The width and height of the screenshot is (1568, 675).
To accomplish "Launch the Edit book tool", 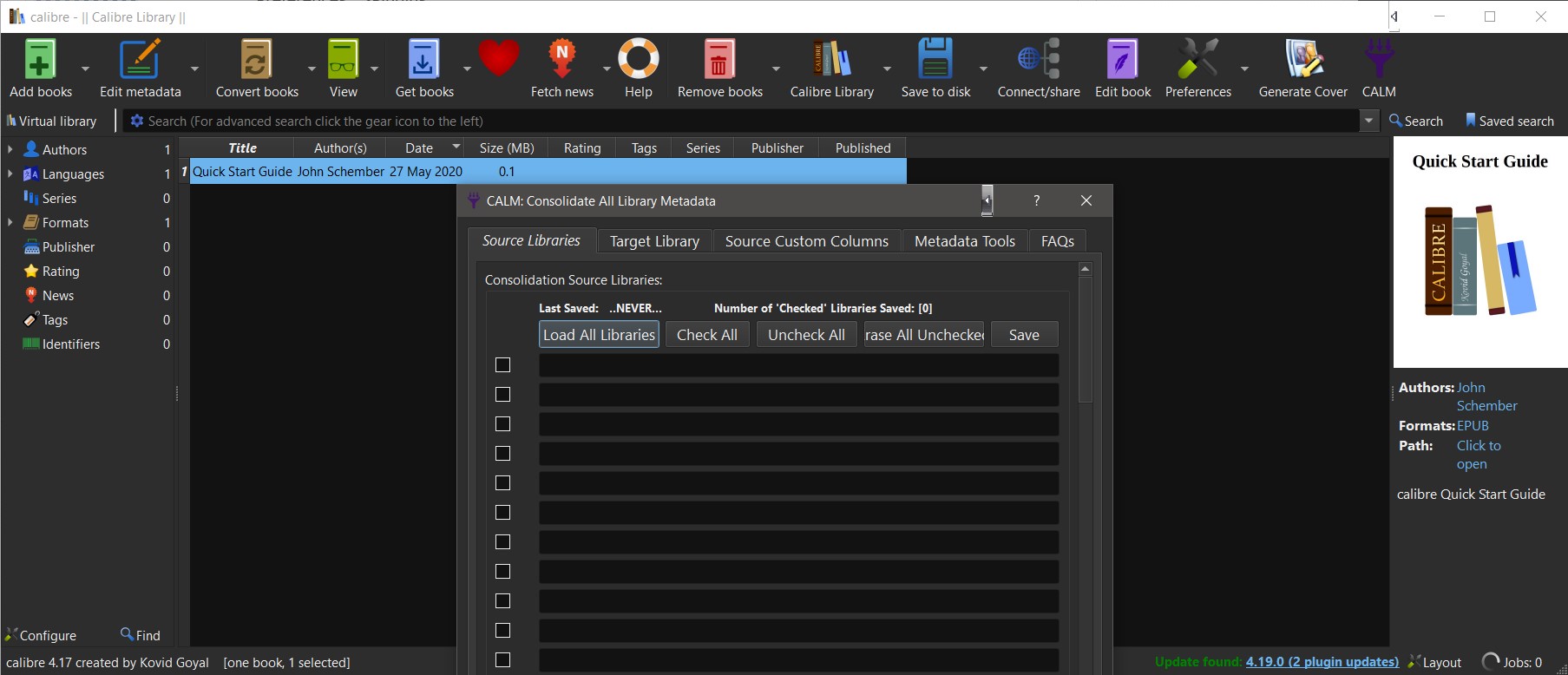I will pos(1122,60).
